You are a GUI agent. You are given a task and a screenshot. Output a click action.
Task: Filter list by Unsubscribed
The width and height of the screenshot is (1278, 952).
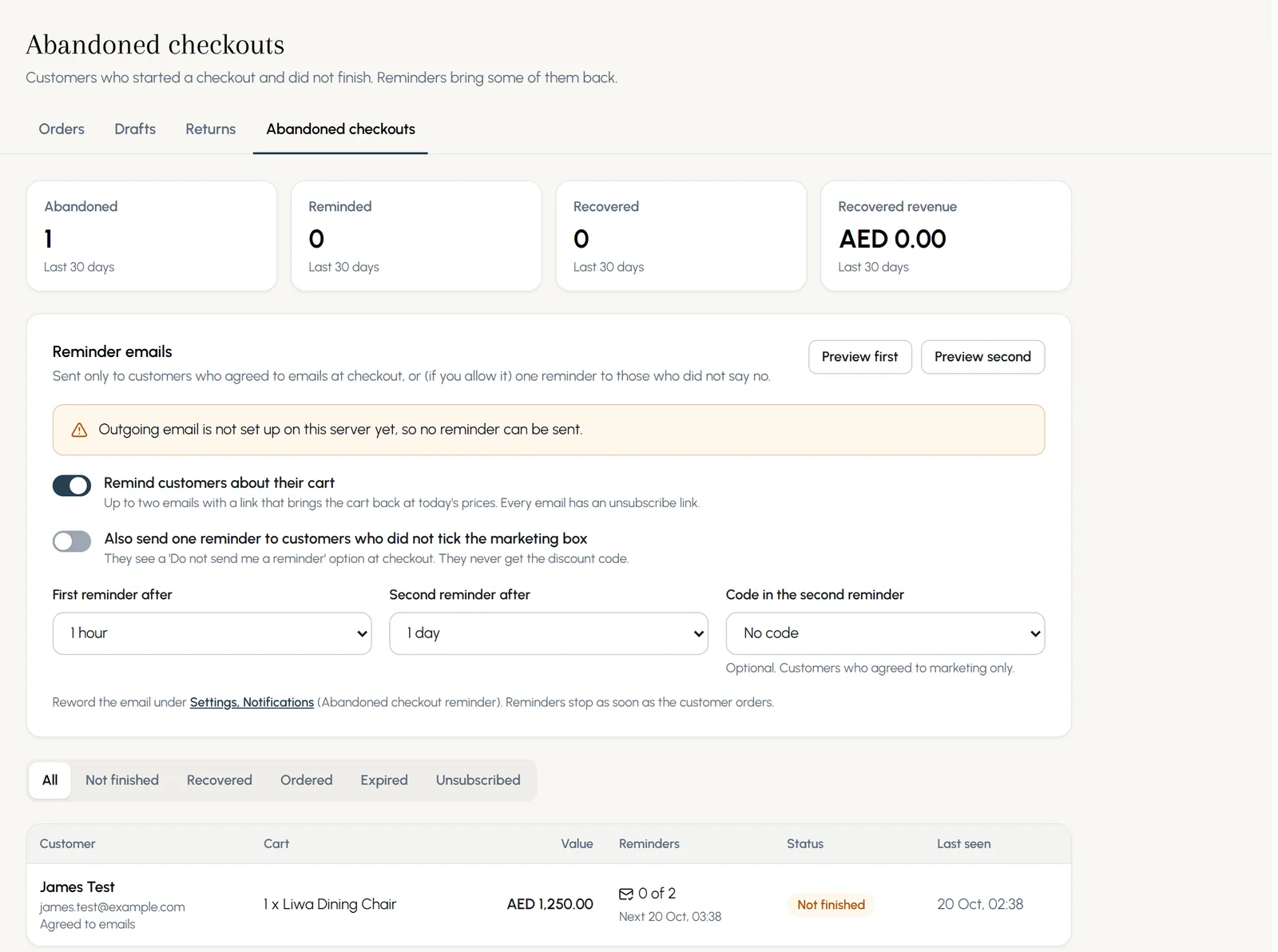coord(478,780)
